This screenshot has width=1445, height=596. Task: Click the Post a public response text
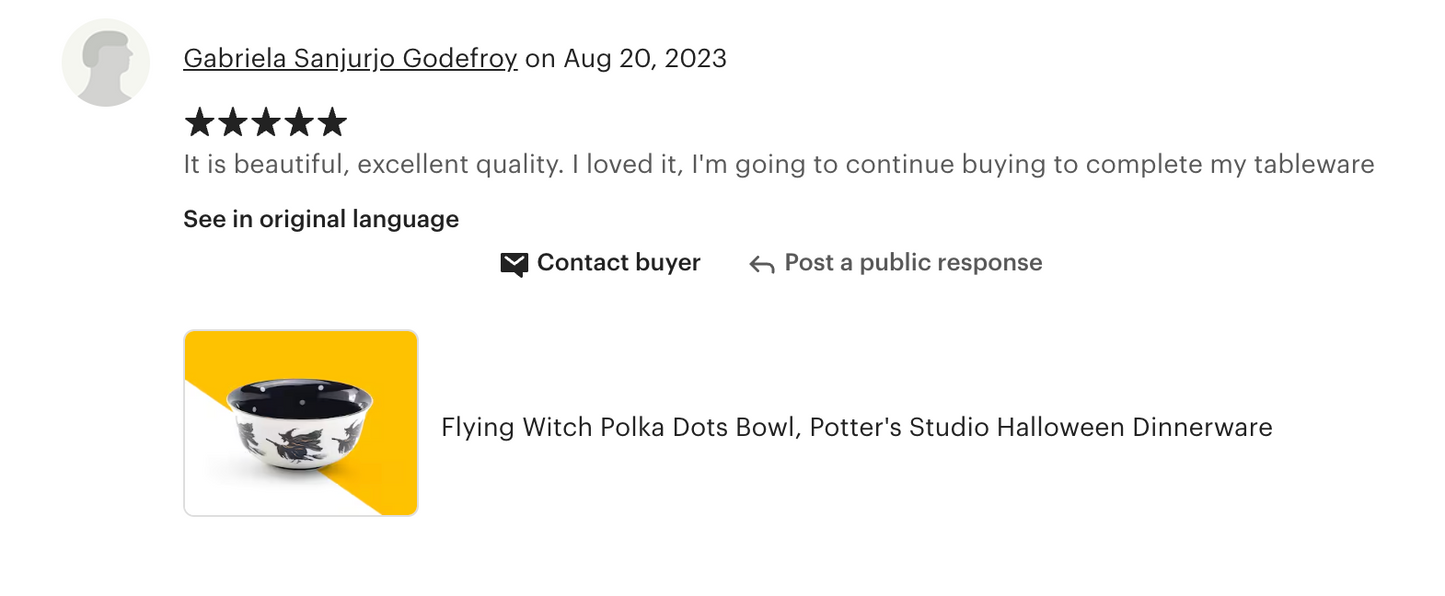tap(913, 263)
